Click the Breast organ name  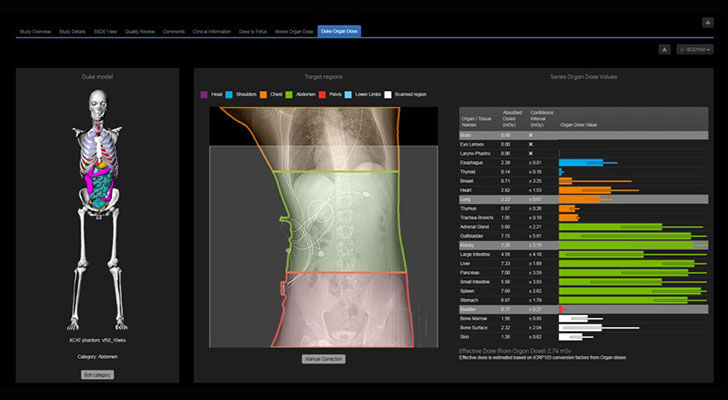pos(467,181)
